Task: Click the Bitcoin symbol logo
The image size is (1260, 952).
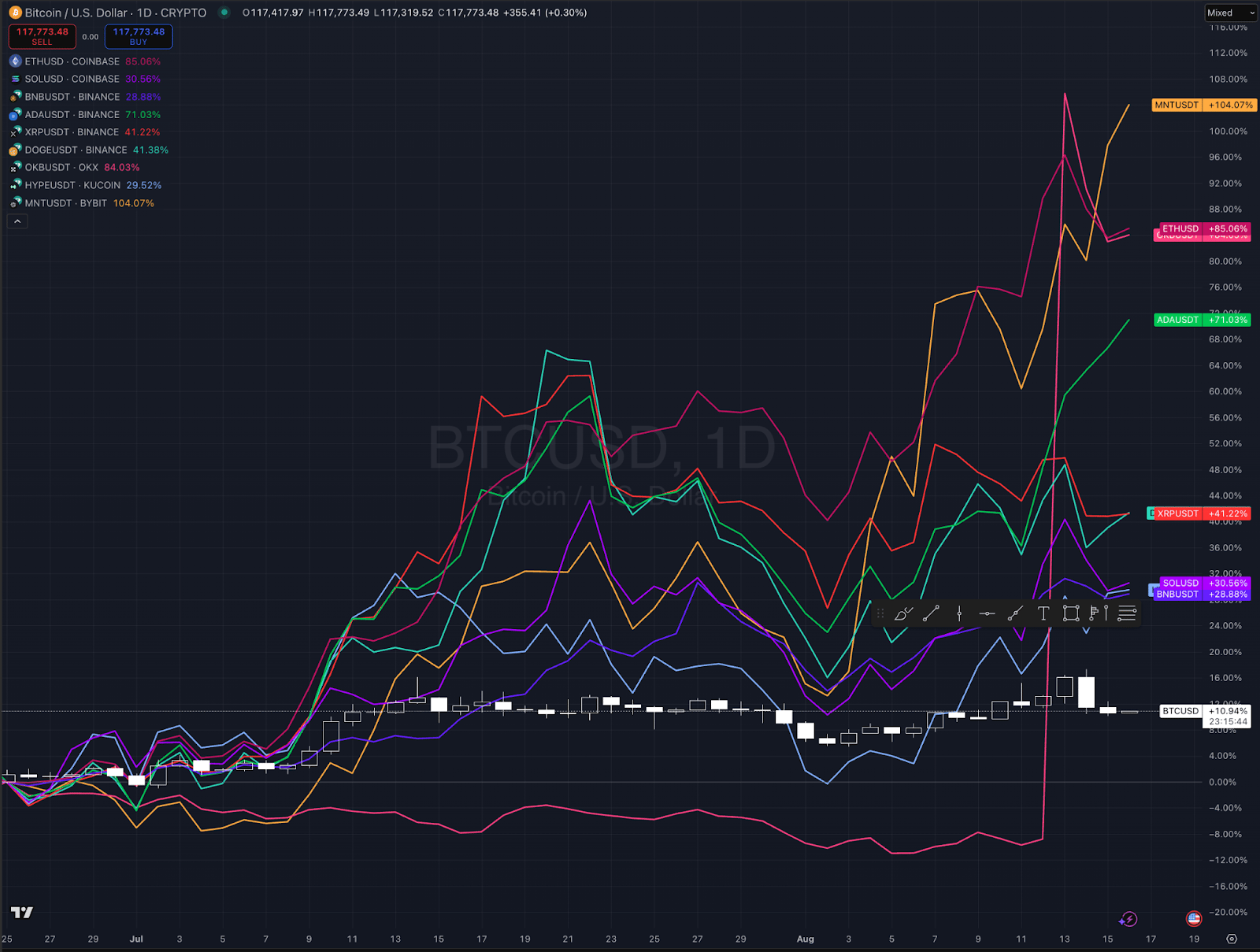Action: 15,13
